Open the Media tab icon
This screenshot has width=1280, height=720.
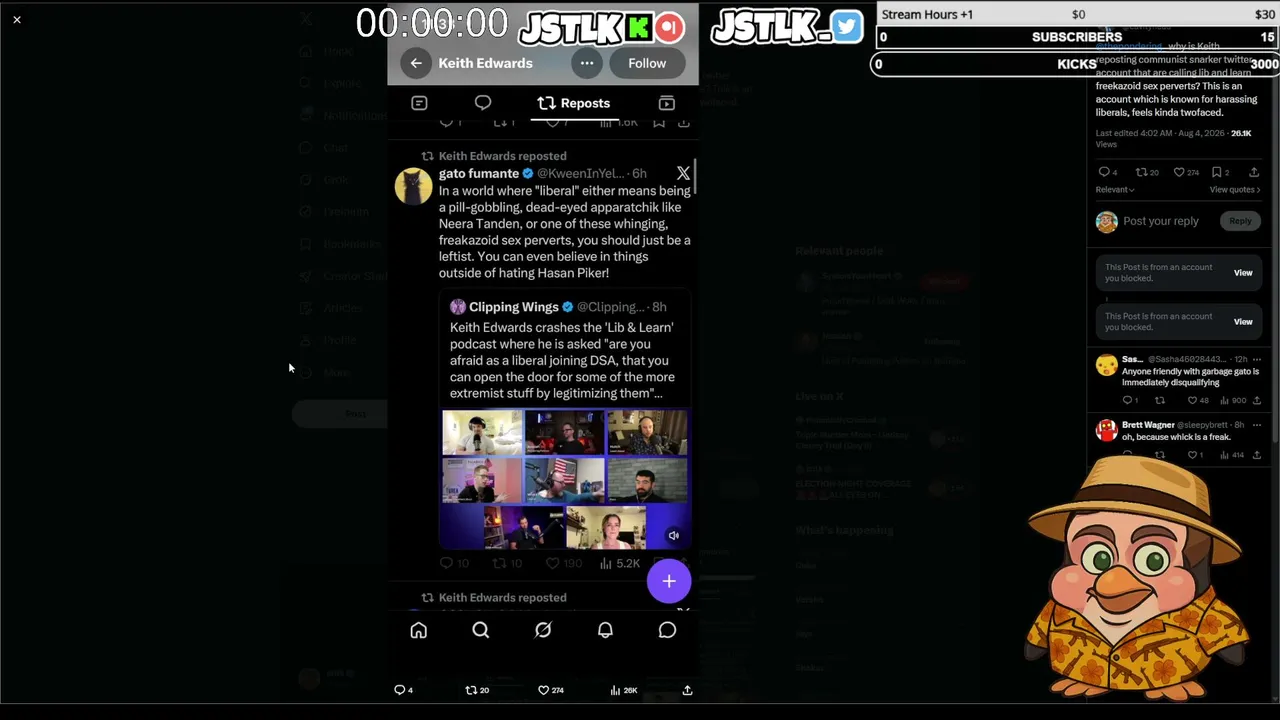(667, 103)
